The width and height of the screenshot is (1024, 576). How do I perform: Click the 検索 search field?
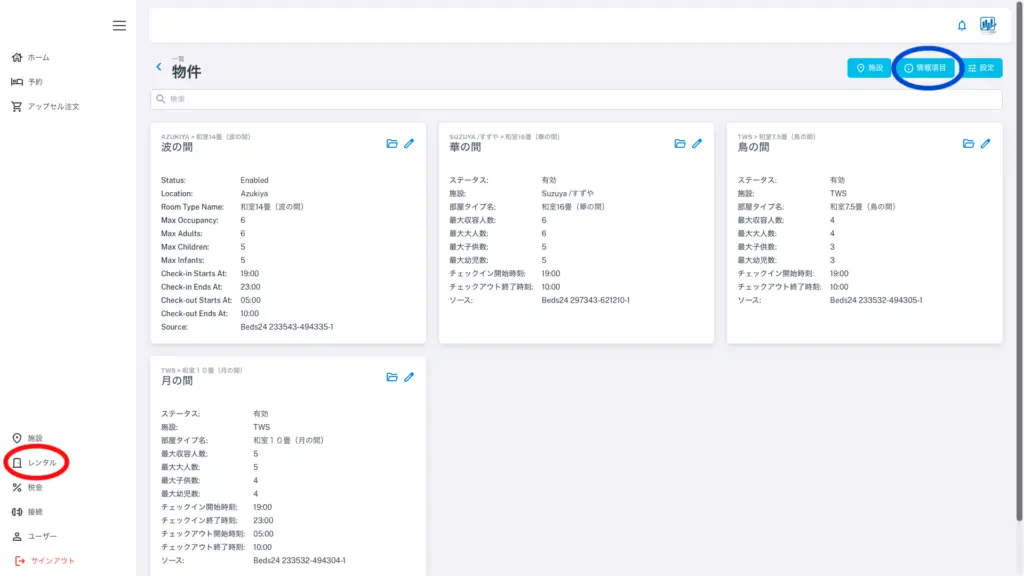(x=575, y=99)
